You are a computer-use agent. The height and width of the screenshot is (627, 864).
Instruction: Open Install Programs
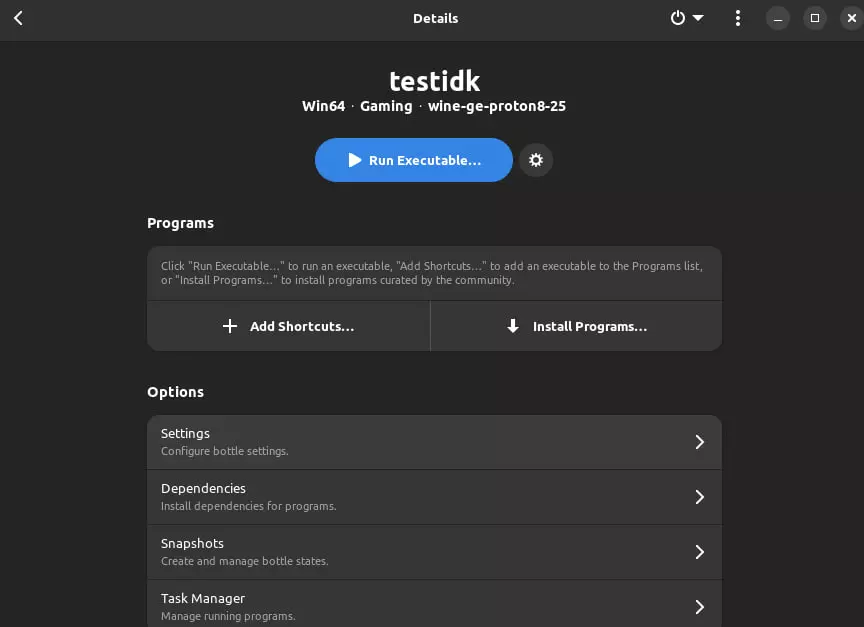point(576,326)
